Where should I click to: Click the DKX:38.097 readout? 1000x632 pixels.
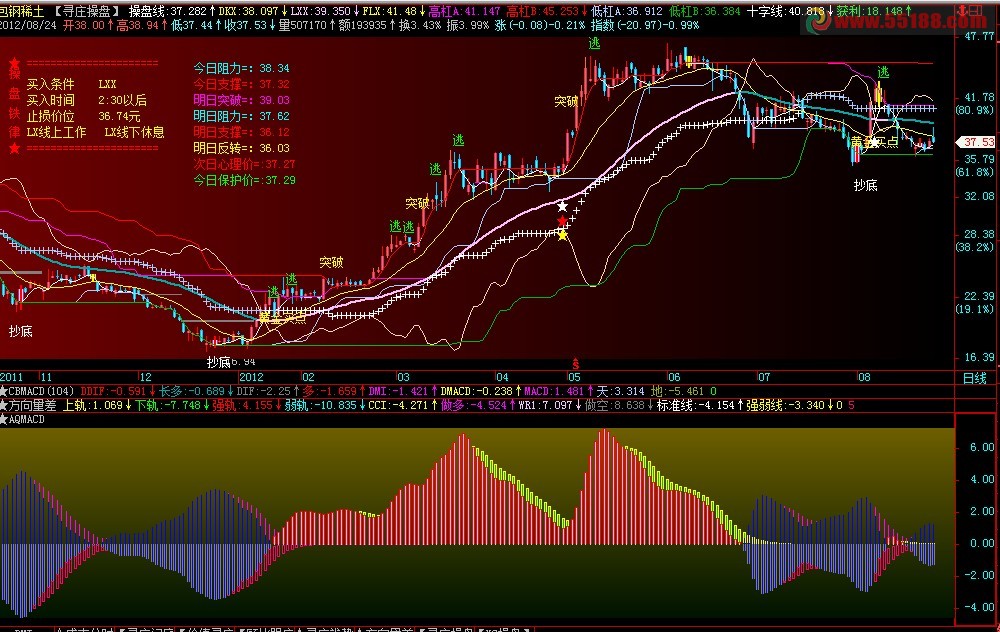(x=249, y=11)
